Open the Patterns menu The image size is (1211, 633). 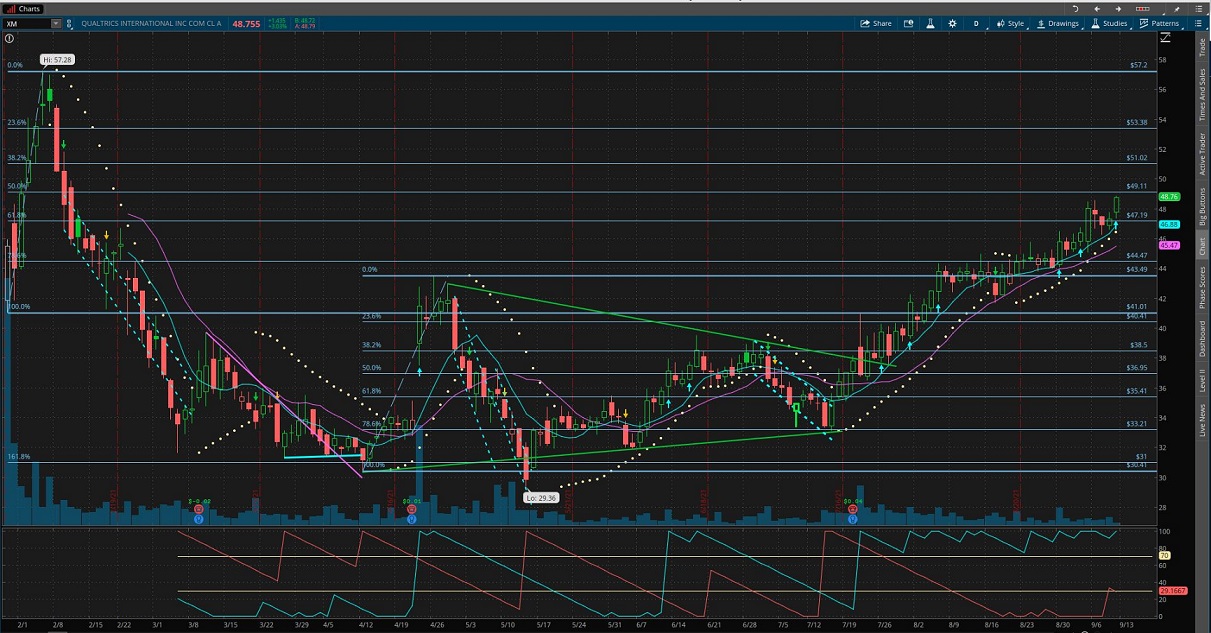[1159, 23]
